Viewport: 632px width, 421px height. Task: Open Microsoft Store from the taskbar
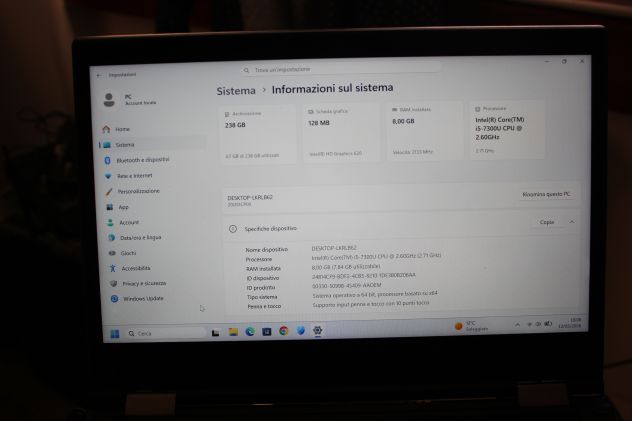pyautogui.click(x=266, y=332)
